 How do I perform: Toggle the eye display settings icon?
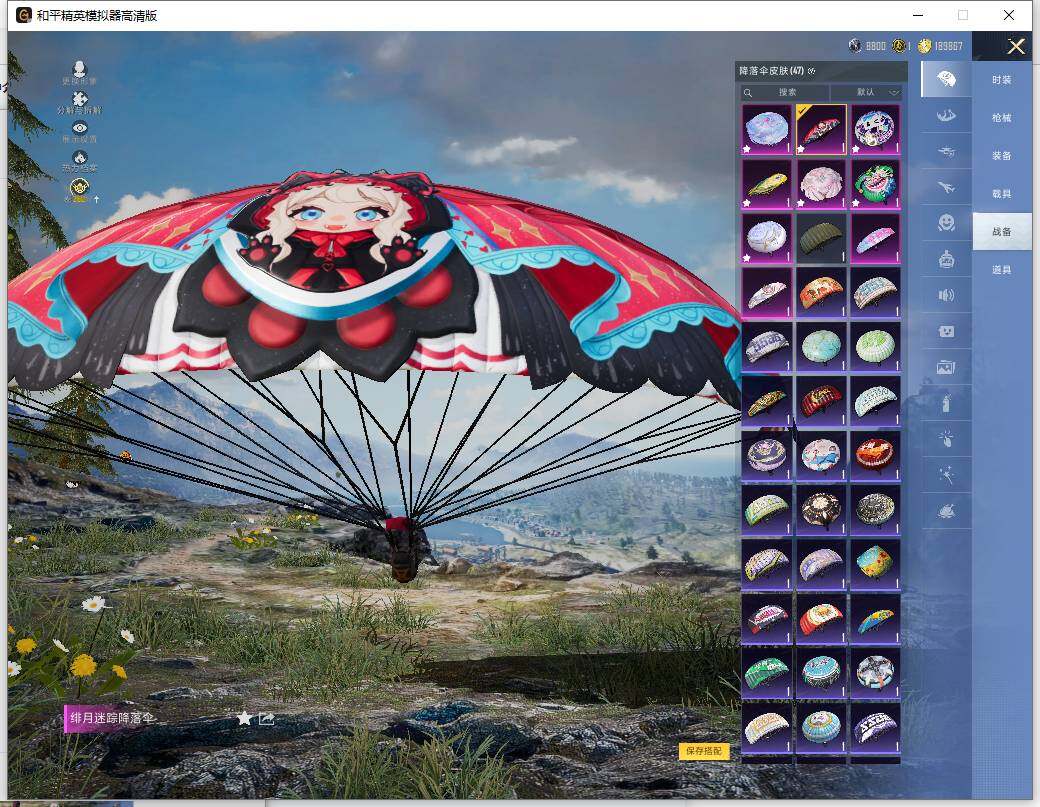click(x=80, y=128)
